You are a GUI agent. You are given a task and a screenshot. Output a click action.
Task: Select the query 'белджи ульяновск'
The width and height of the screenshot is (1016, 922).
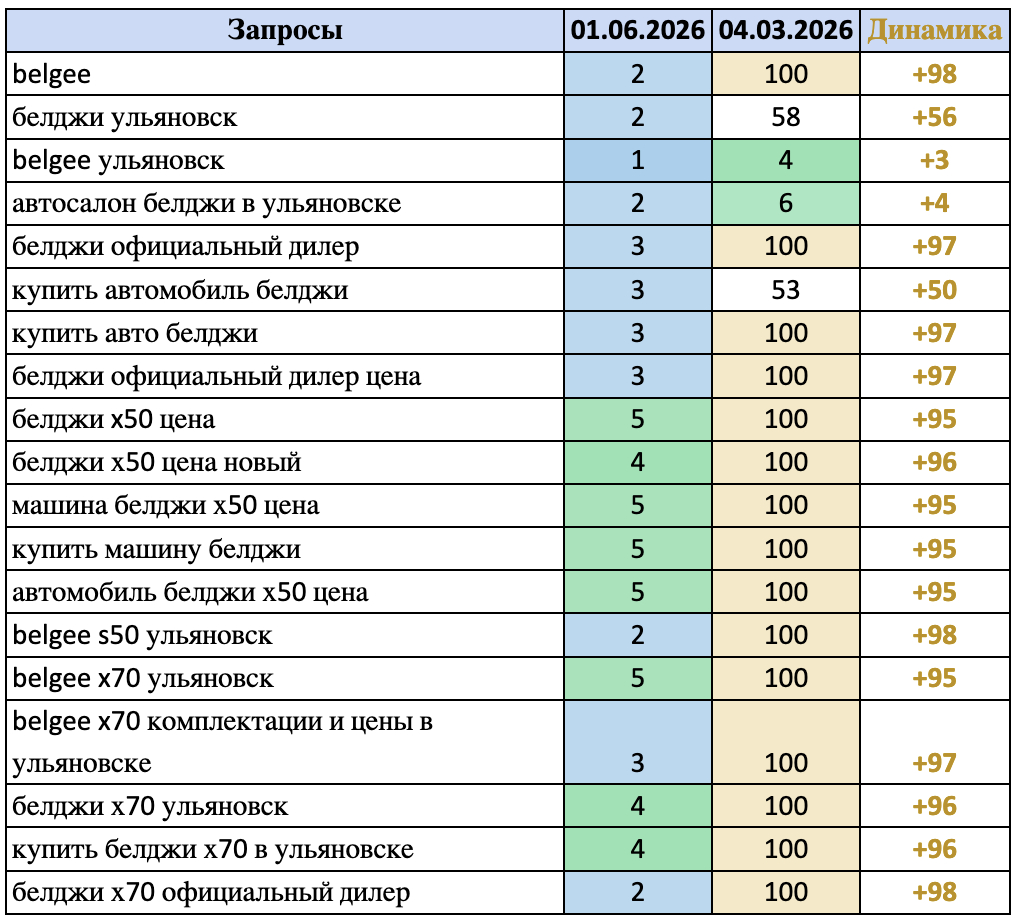pyautogui.click(x=284, y=117)
